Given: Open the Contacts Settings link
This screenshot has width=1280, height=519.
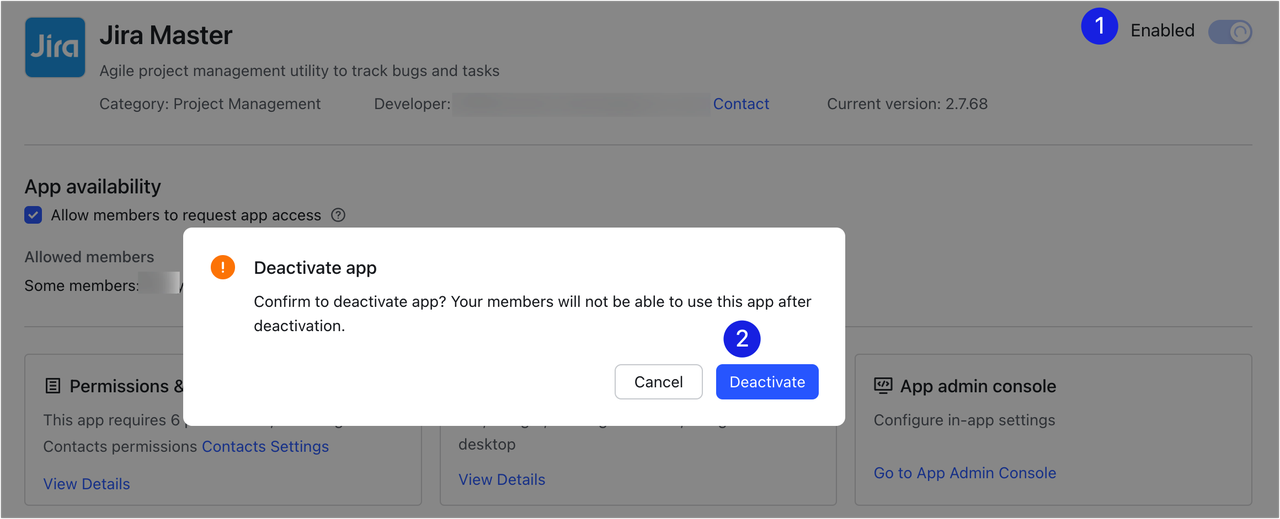Looking at the screenshot, I should [x=265, y=447].
